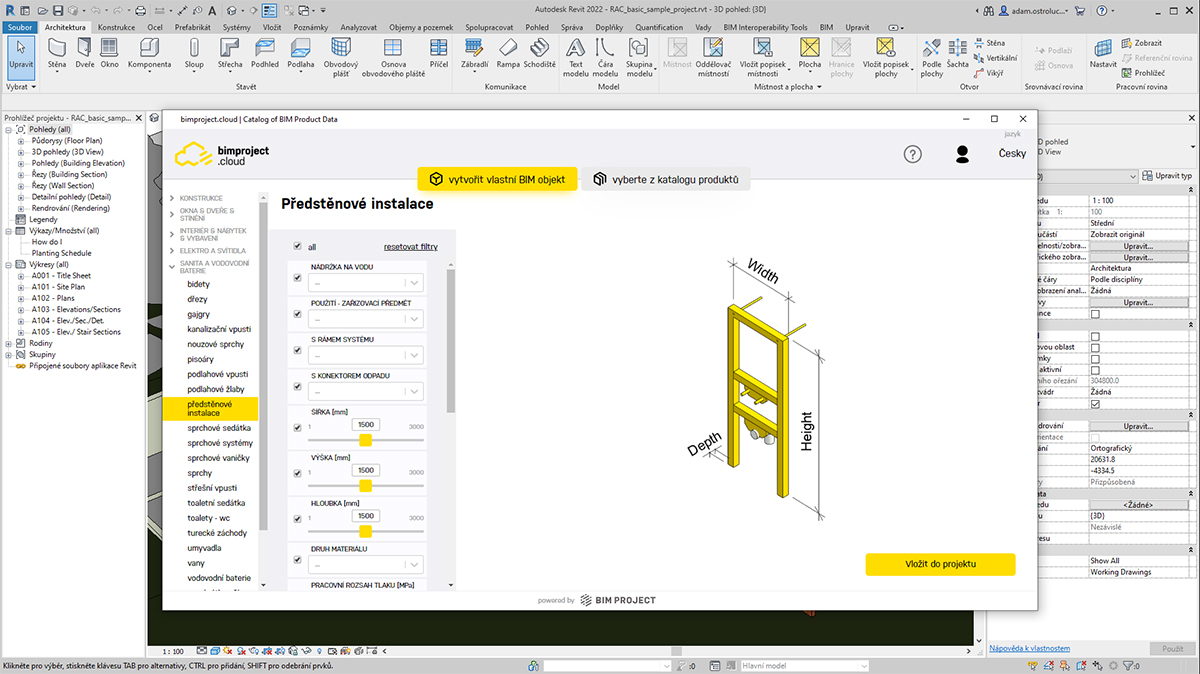Toggle the Druh materiálu filter checkbox

pyautogui.click(x=298, y=559)
